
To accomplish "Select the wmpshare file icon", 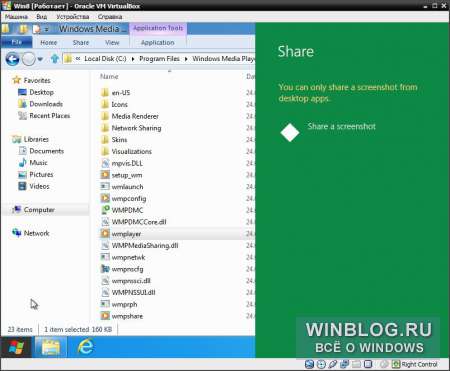I will click(105, 316).
